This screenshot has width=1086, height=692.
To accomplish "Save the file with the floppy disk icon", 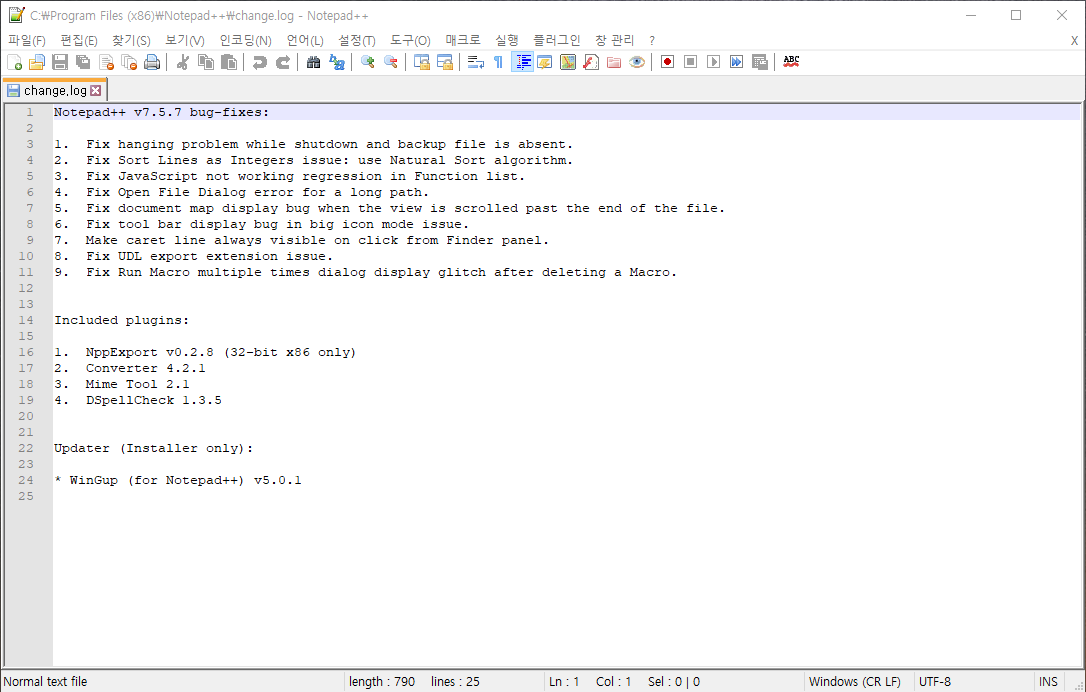I will [x=60, y=62].
